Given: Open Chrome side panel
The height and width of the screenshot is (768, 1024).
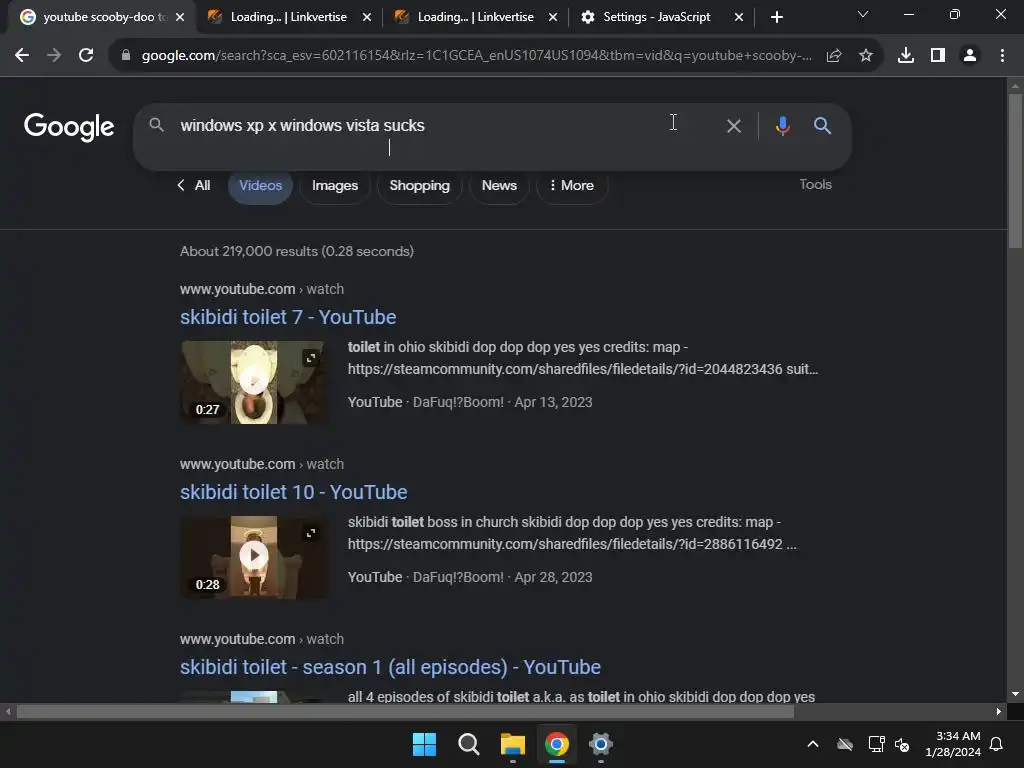Looking at the screenshot, I should click(938, 56).
